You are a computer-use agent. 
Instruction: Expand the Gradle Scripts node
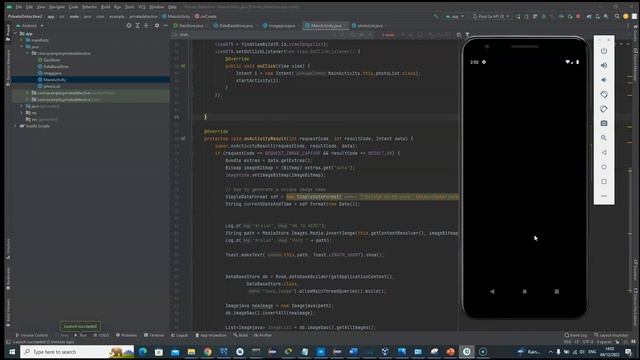(16, 126)
